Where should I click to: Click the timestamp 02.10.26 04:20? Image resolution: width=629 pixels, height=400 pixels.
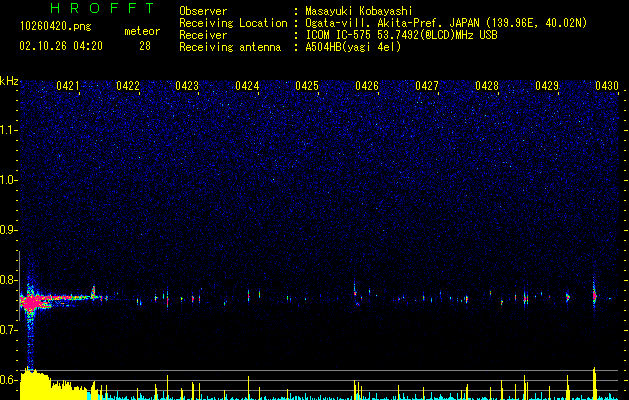click(61, 46)
